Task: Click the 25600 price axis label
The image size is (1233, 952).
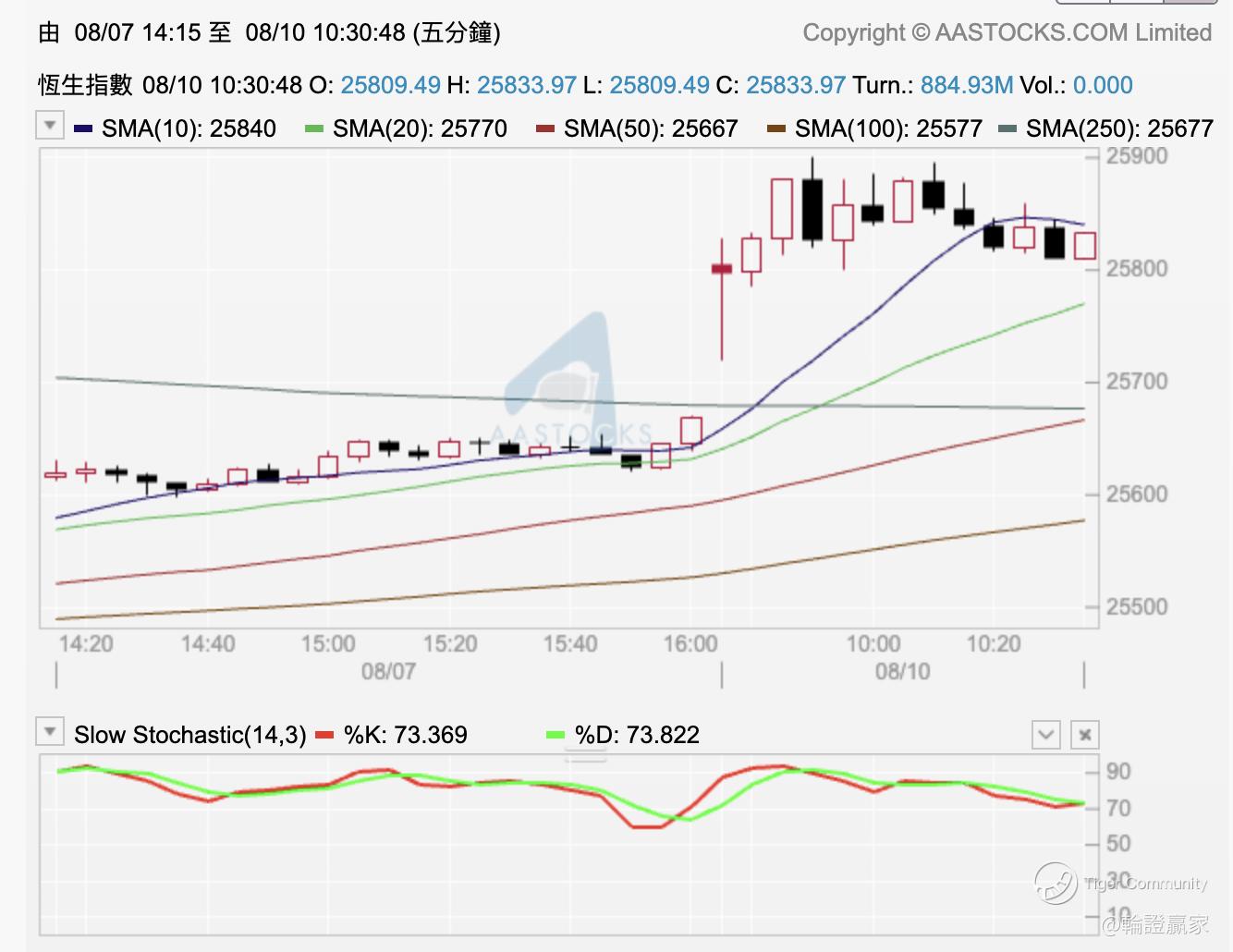Action: (x=1137, y=494)
